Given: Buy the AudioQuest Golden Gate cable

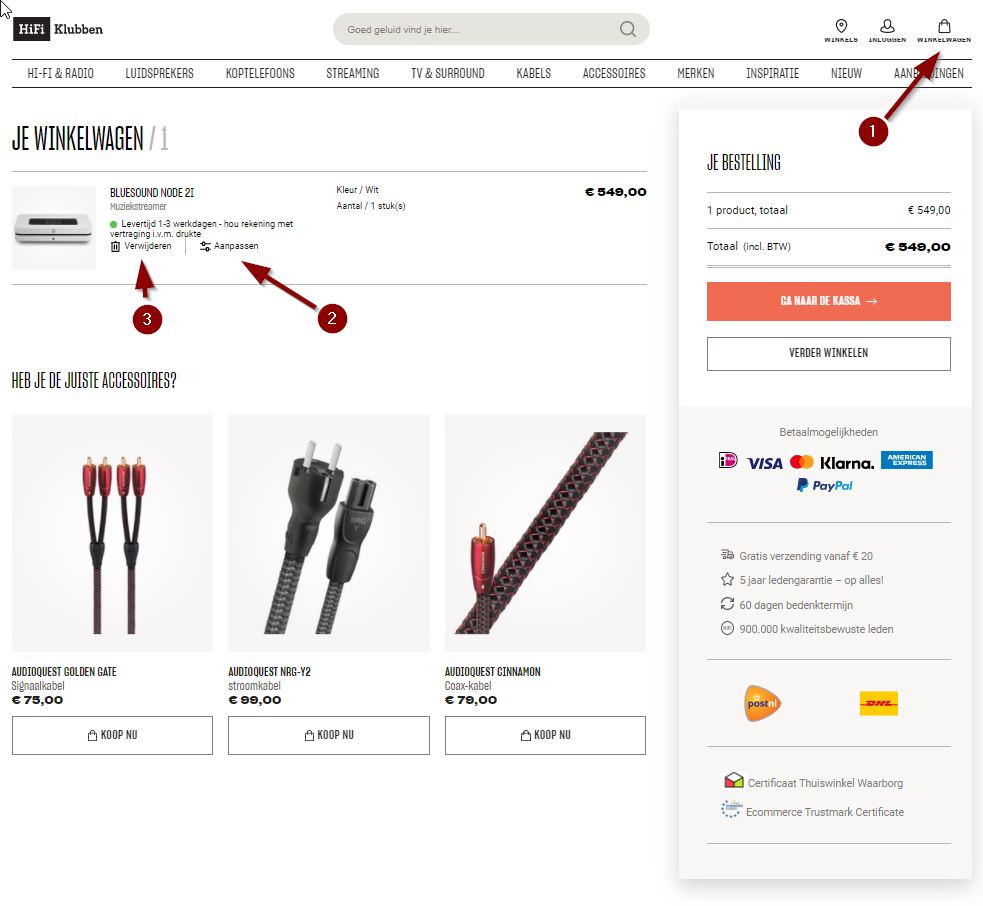Looking at the screenshot, I should point(112,735).
